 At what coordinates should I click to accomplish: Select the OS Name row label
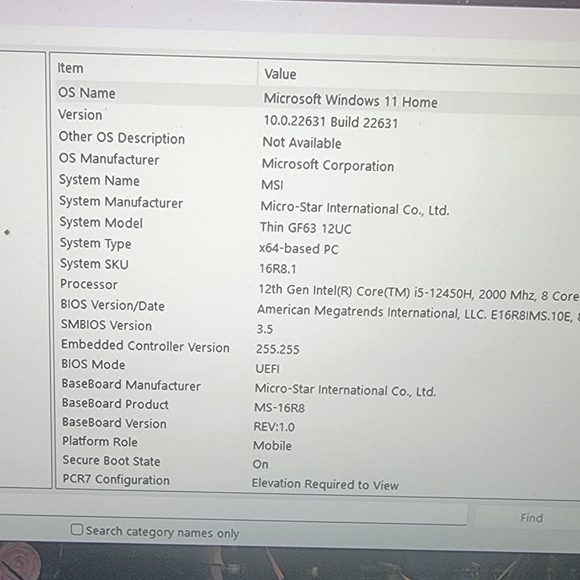(87, 92)
